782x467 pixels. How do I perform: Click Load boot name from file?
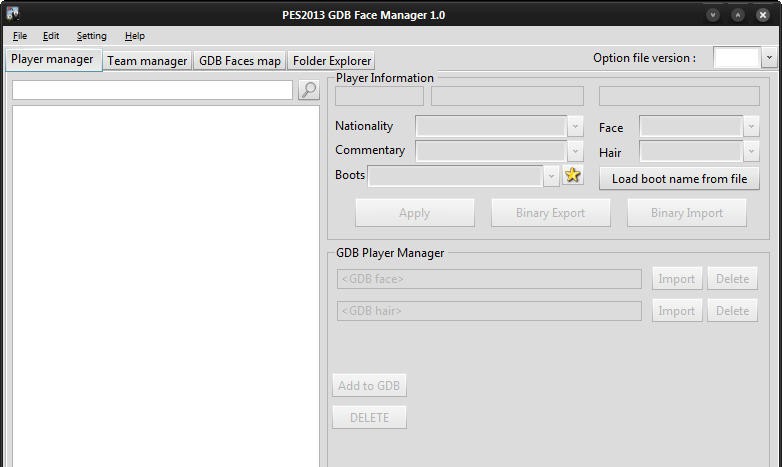pos(679,179)
